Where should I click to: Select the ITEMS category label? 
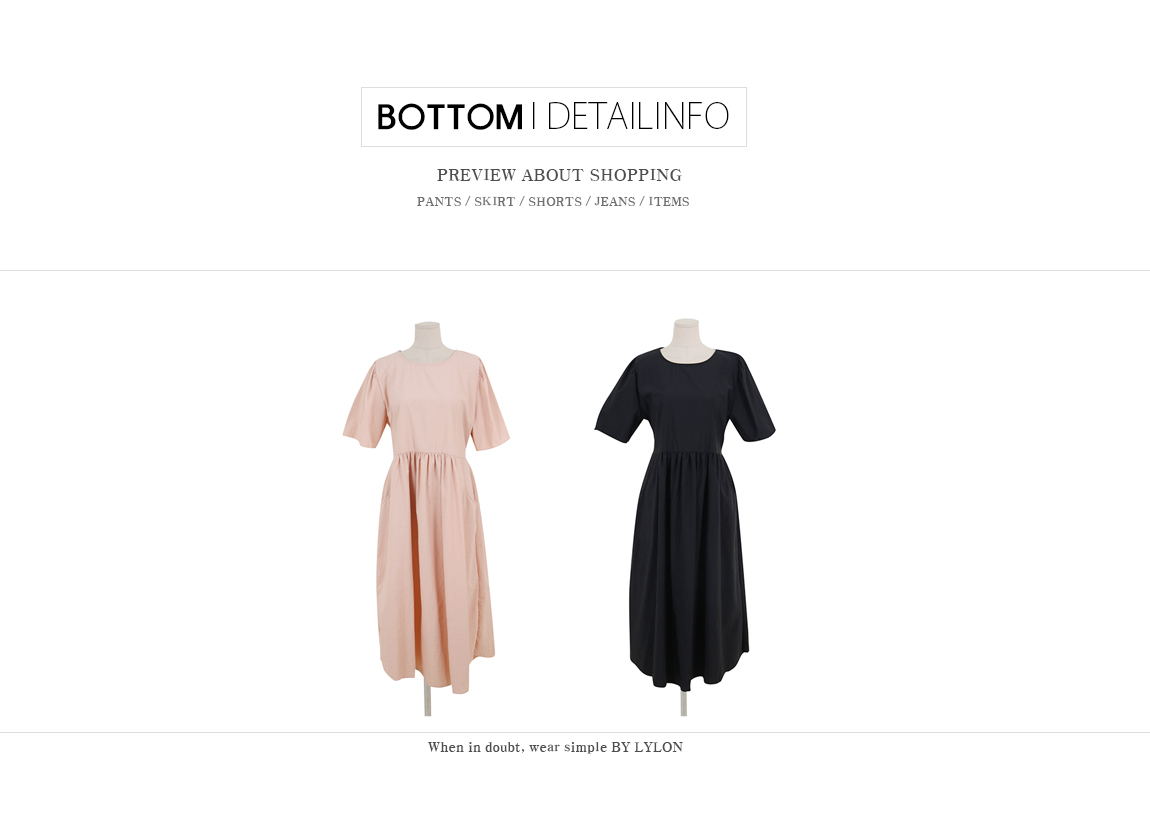(669, 202)
